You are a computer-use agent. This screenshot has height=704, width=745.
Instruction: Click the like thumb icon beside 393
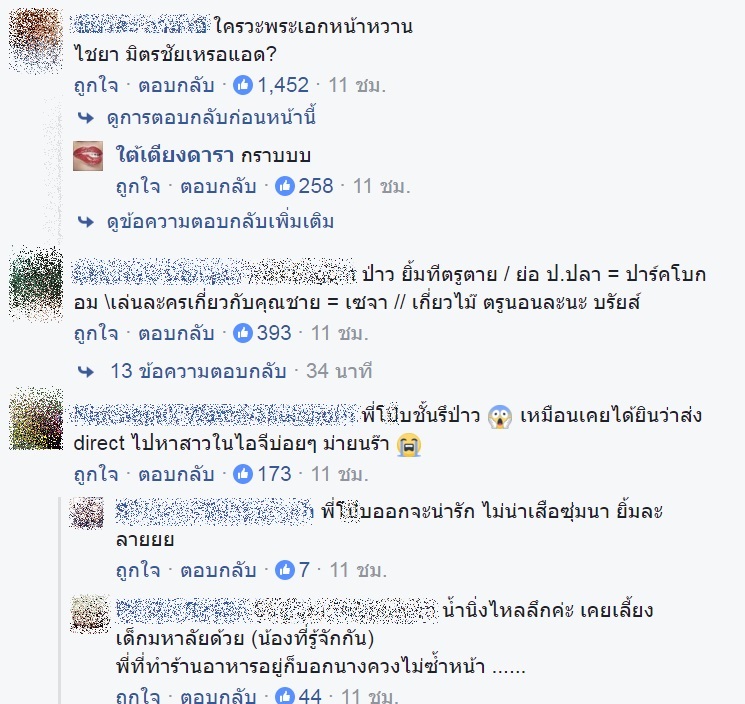pyautogui.click(x=243, y=333)
